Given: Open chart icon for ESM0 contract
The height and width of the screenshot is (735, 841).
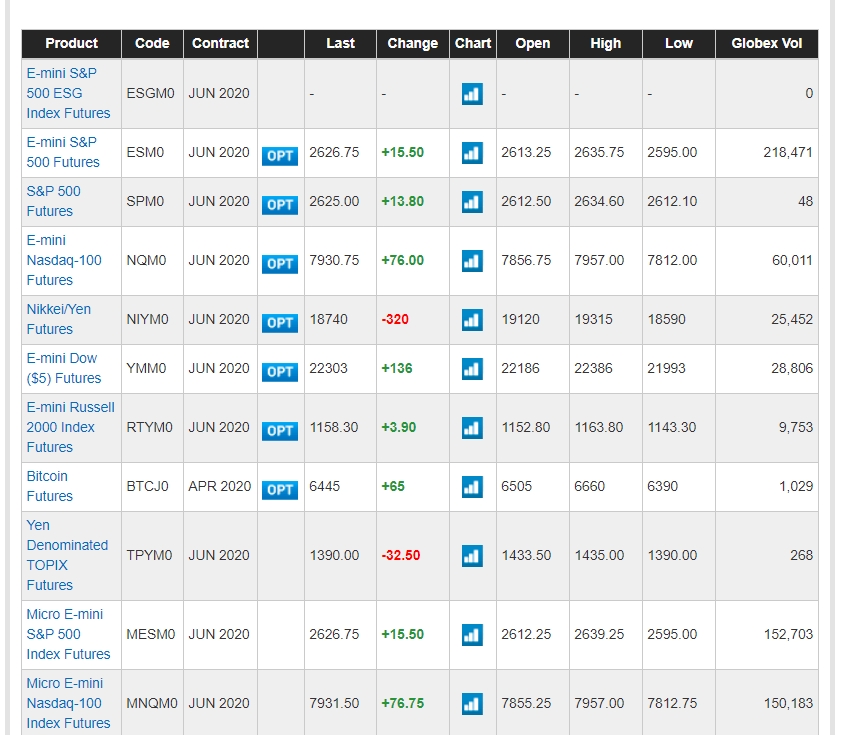Looking at the screenshot, I should 472,153.
